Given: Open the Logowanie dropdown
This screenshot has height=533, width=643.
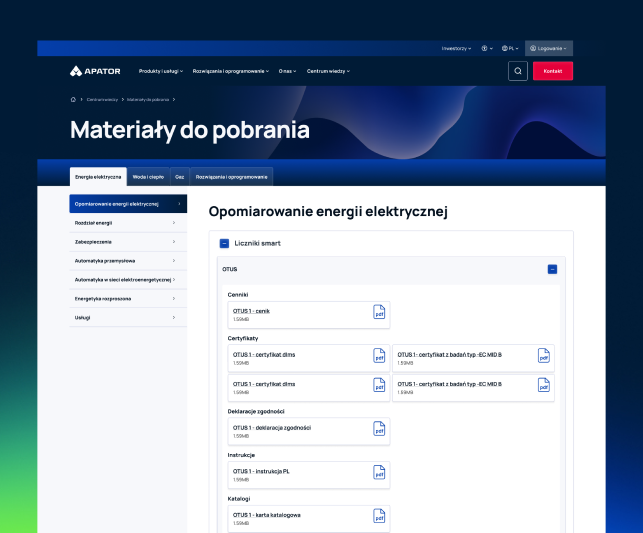Looking at the screenshot, I should [x=549, y=48].
